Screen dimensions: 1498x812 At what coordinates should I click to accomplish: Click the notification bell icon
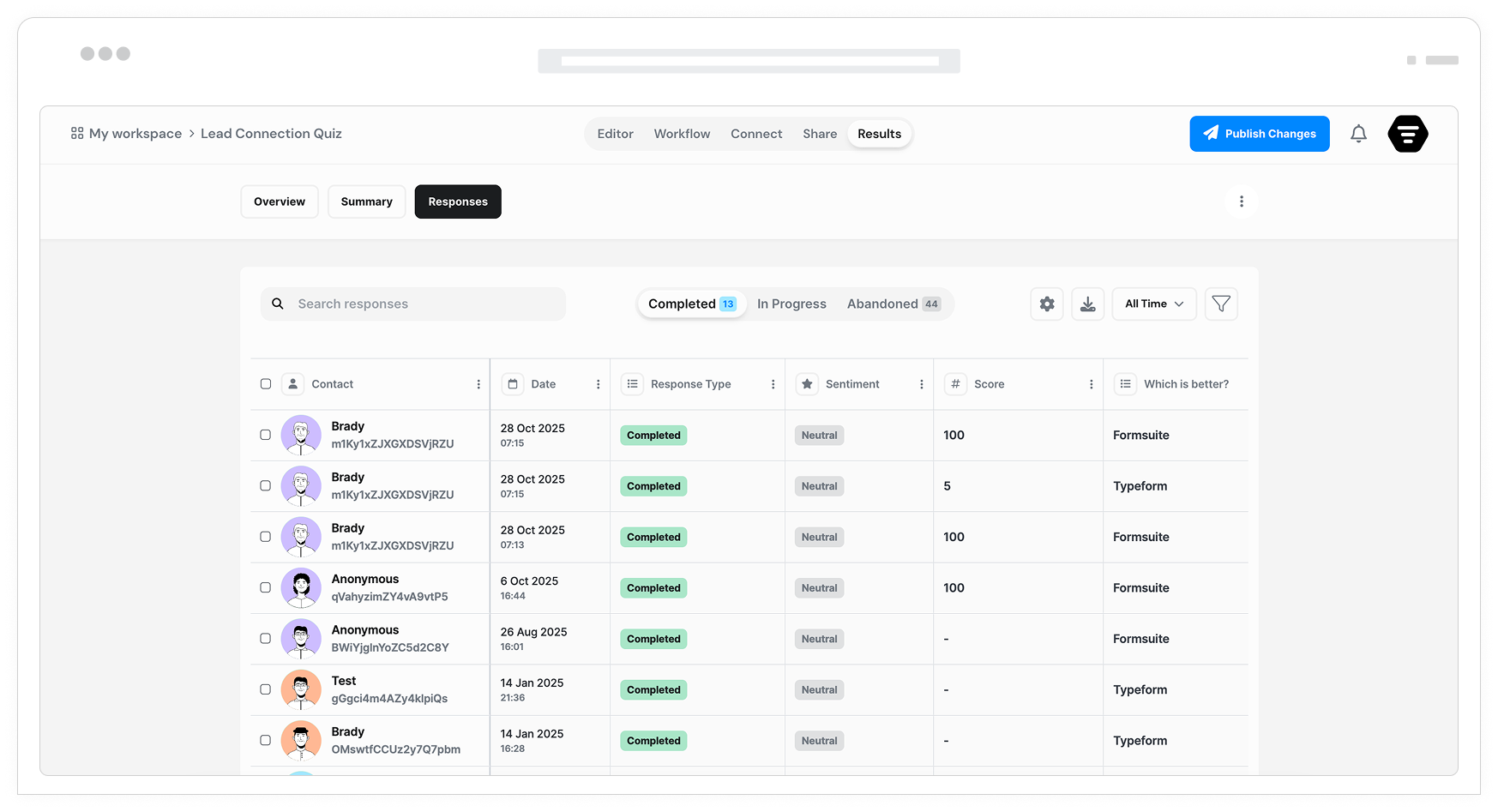[1358, 134]
